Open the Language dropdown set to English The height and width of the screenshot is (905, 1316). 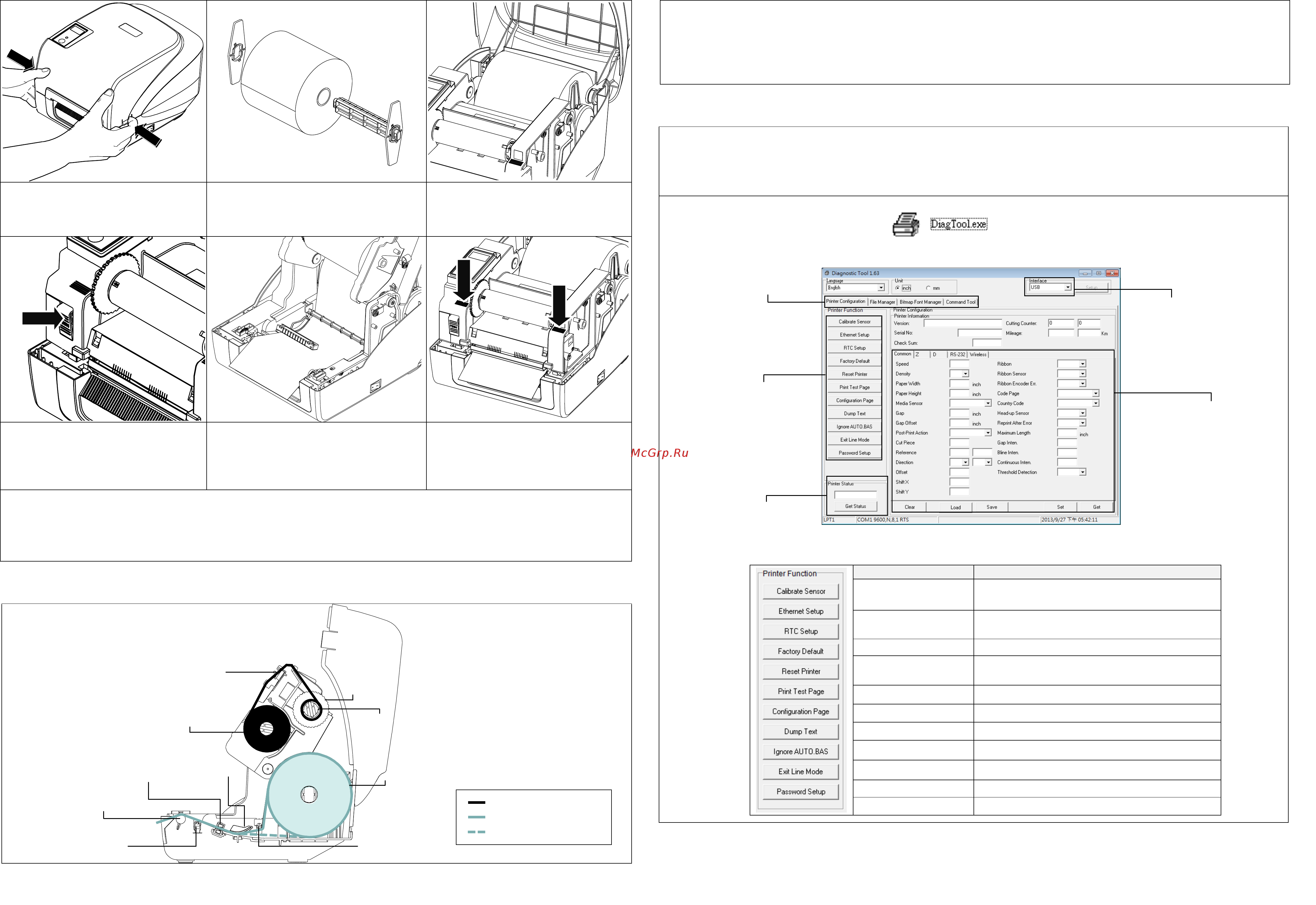tap(856, 288)
